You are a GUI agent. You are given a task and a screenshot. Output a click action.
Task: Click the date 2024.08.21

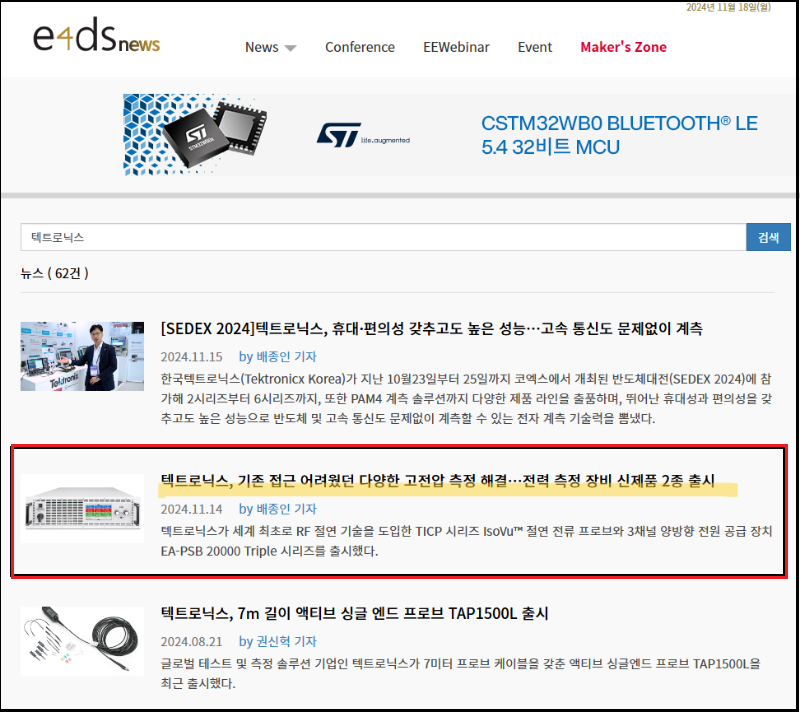(x=191, y=642)
